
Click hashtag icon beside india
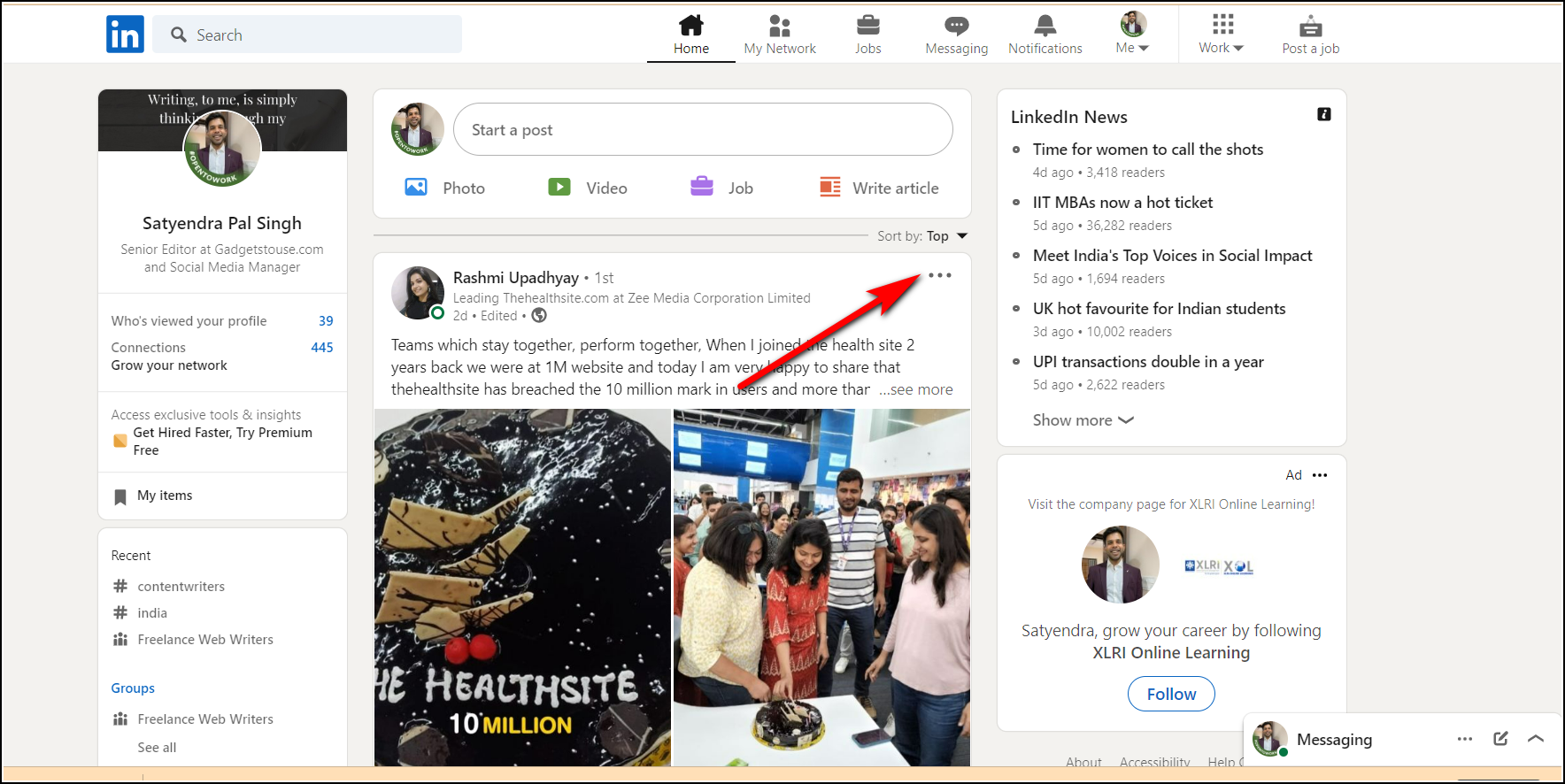[120, 612]
